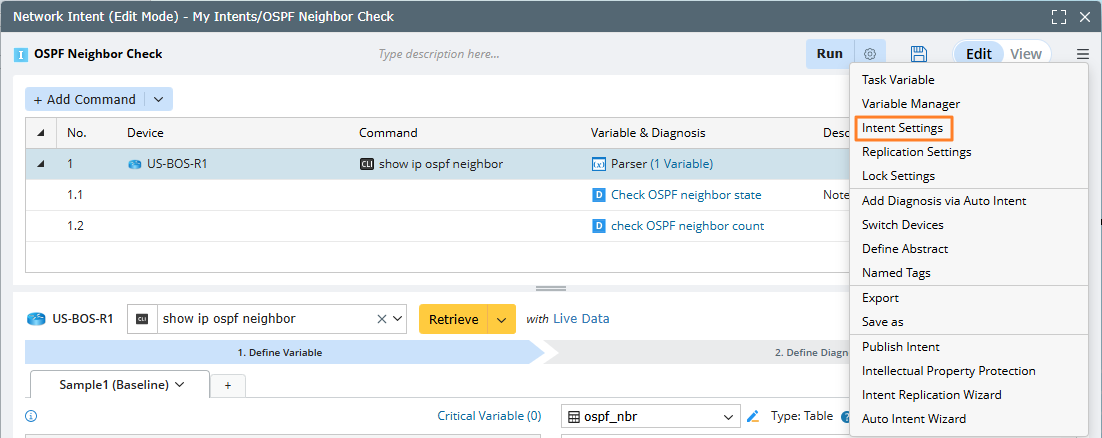
Task: Collapse row 1 US-BOS-R1 tree arrow
Action: click(x=41, y=164)
